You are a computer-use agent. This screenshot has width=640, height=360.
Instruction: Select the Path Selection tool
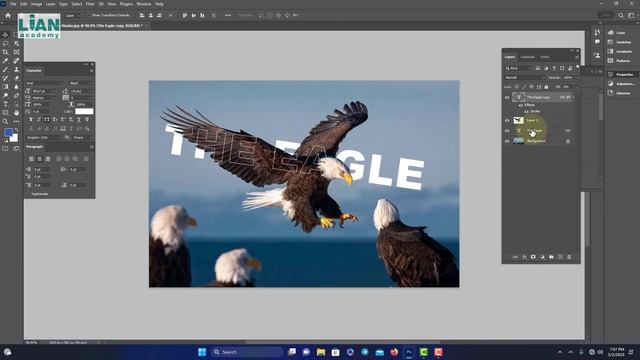point(16,104)
